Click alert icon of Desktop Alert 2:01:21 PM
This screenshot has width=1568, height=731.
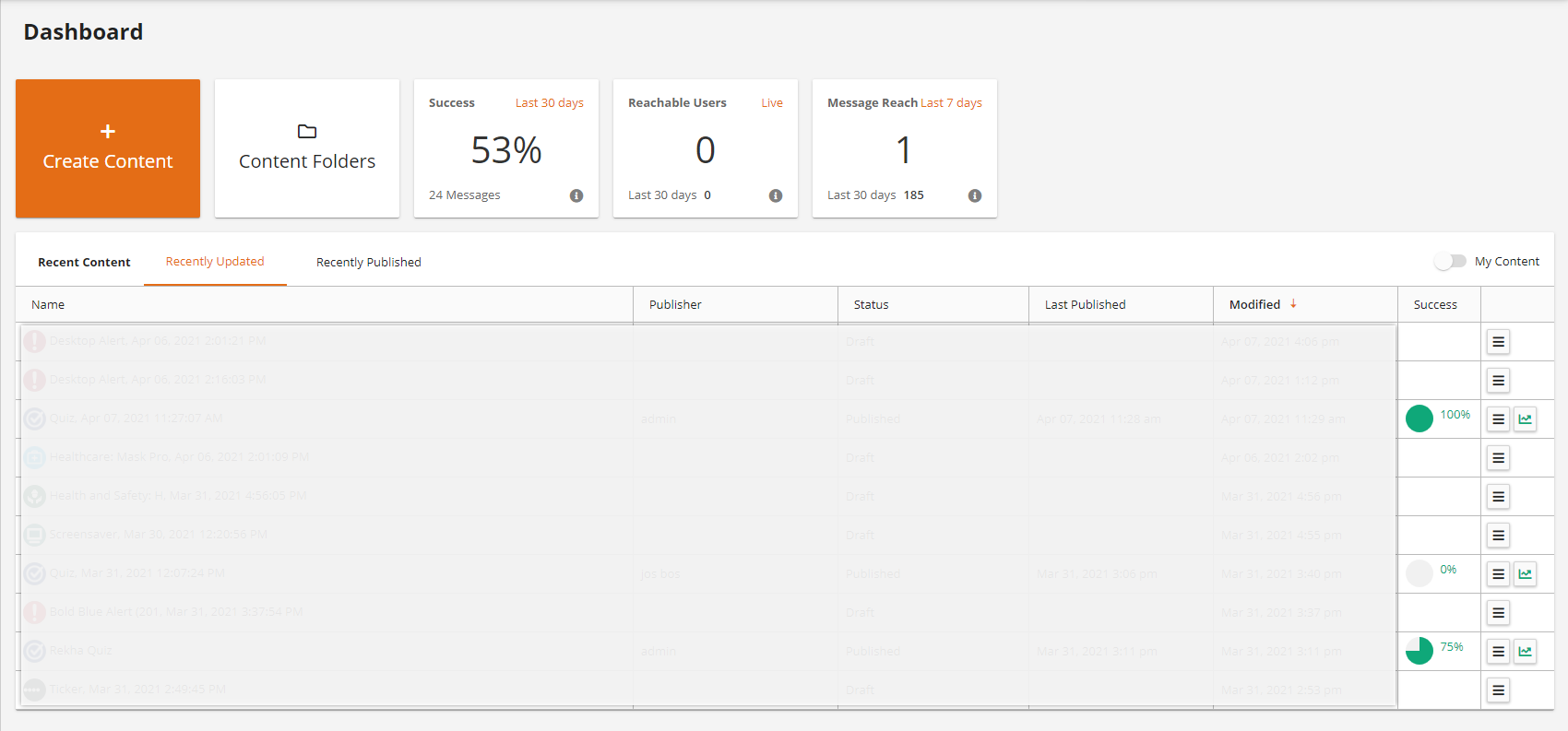pos(34,341)
